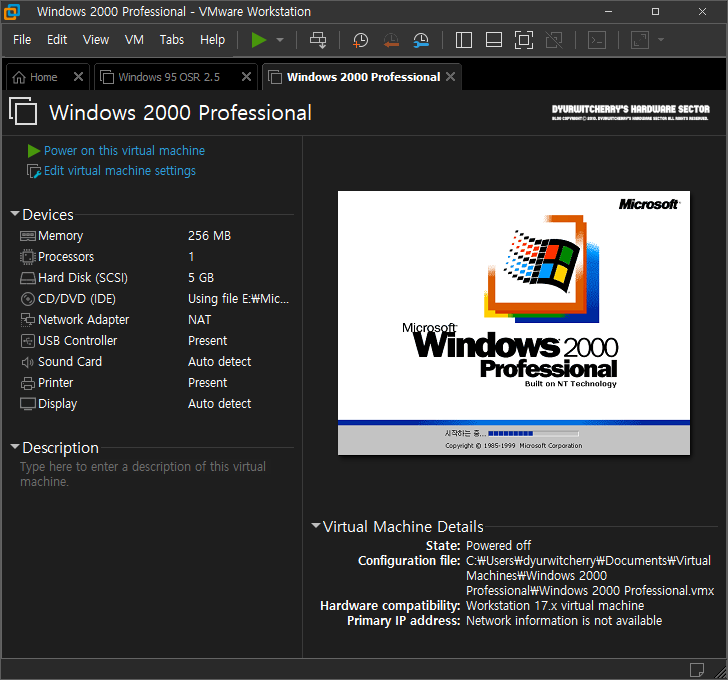The image size is (728, 680).
Task: Revert to snapshot toolbar icon
Action: (x=391, y=40)
